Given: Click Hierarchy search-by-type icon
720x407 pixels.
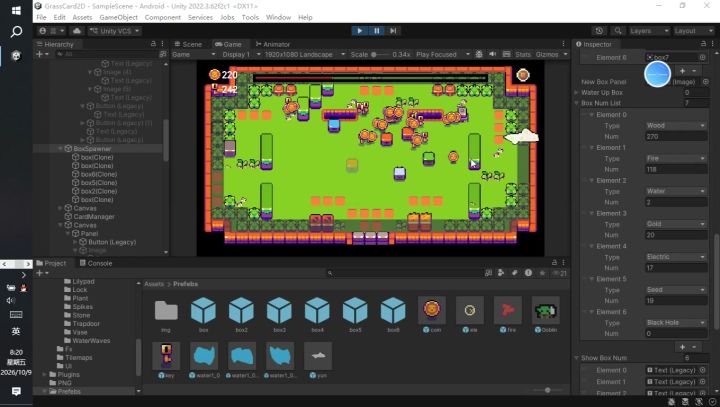Looking at the screenshot, I should pyautogui.click(x=162, y=54).
